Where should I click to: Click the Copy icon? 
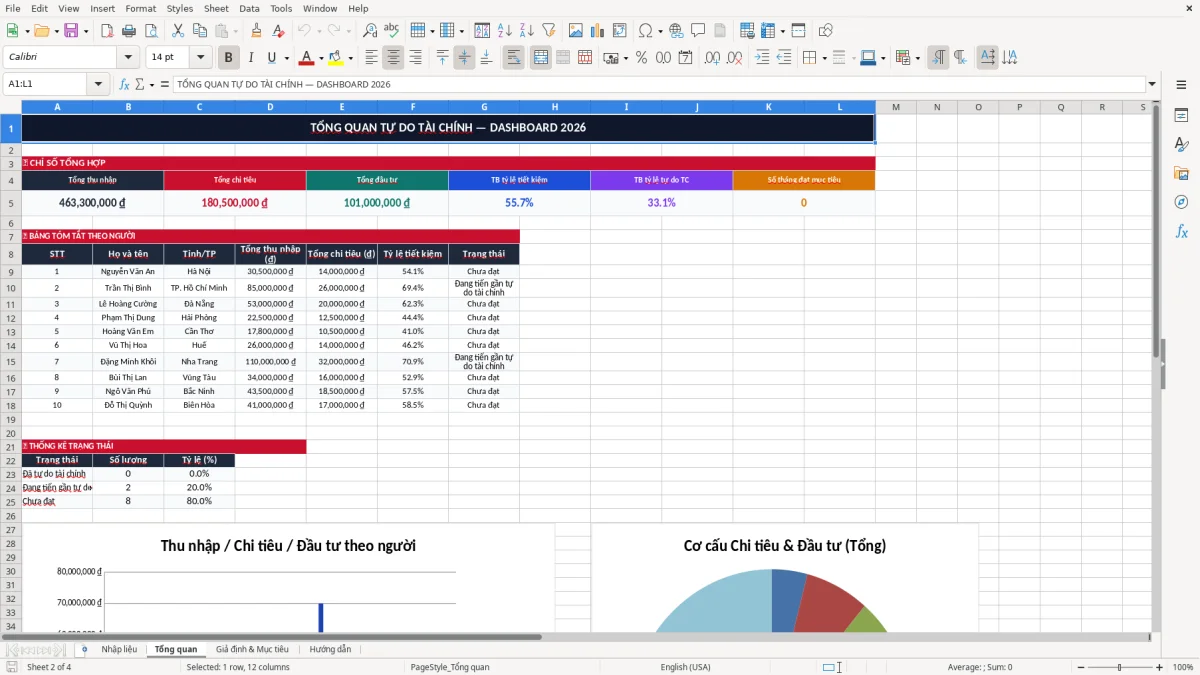(x=199, y=30)
